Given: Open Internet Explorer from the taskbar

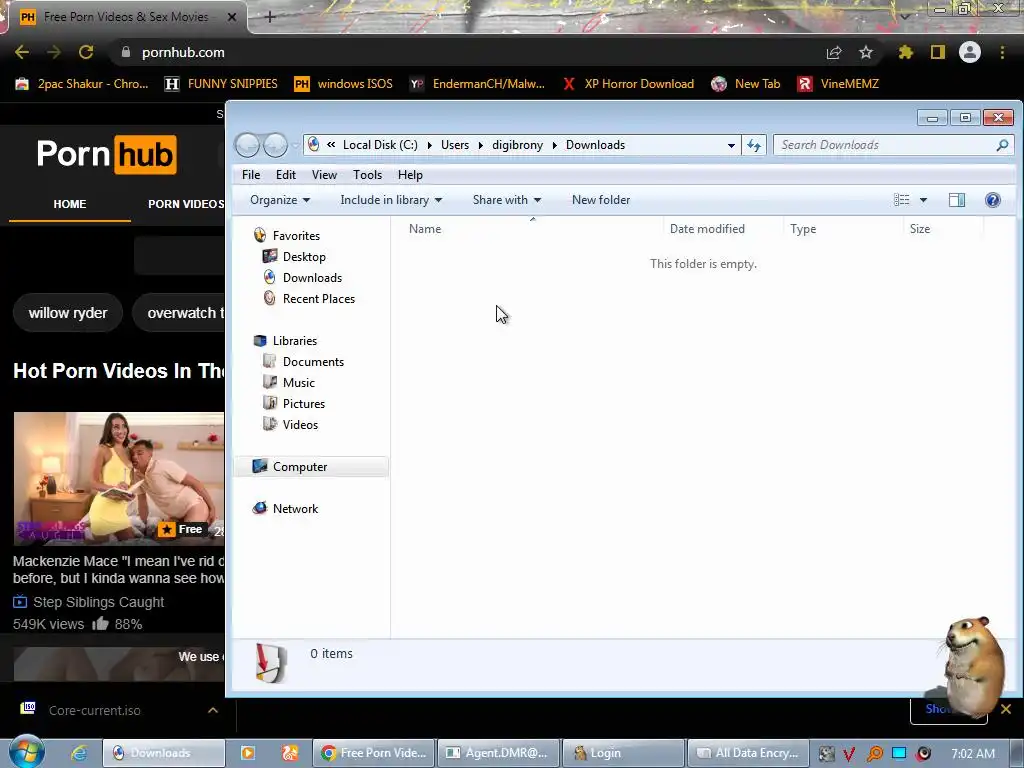Looking at the screenshot, I should pos(80,753).
